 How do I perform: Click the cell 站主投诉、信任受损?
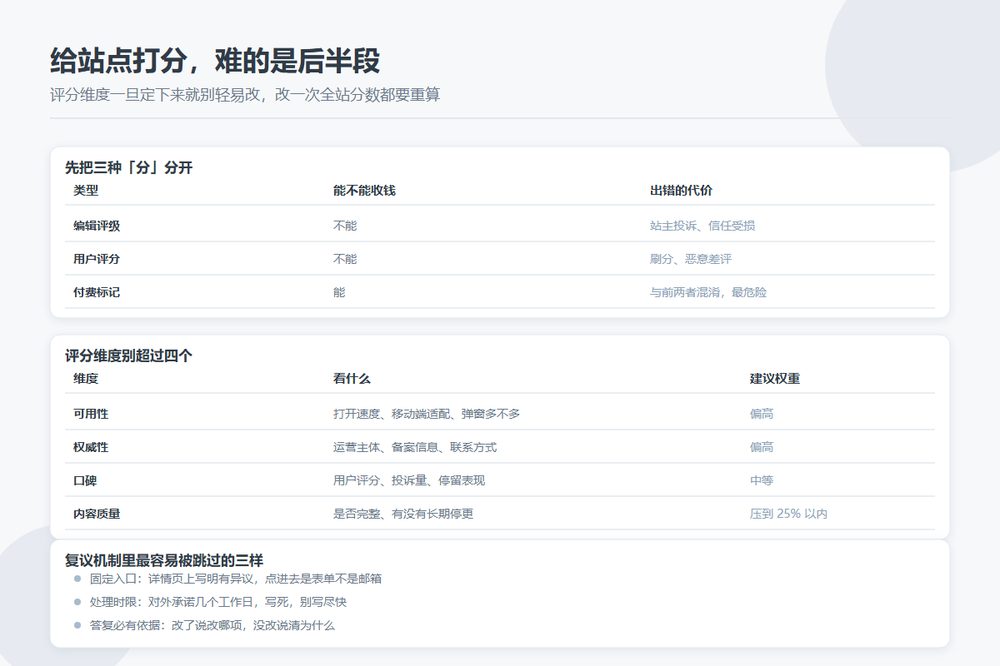point(702,225)
